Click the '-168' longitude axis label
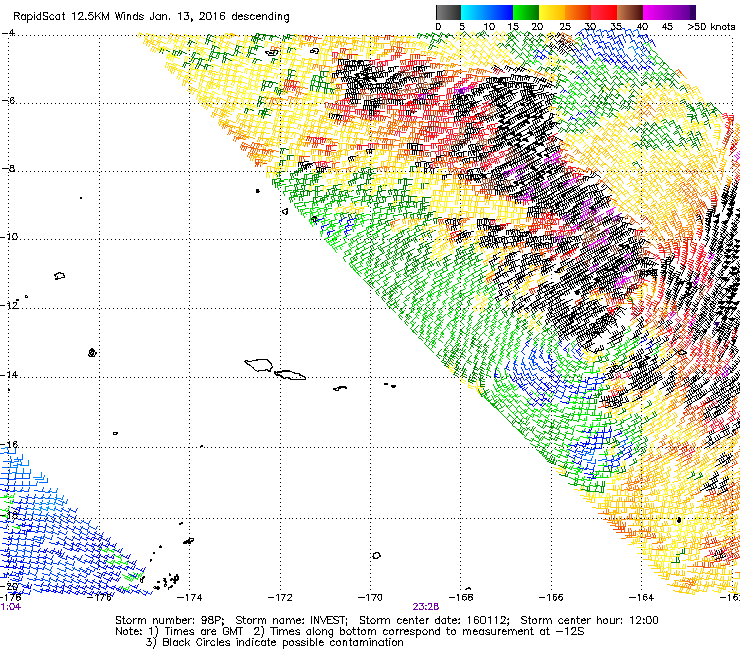 tap(461, 598)
